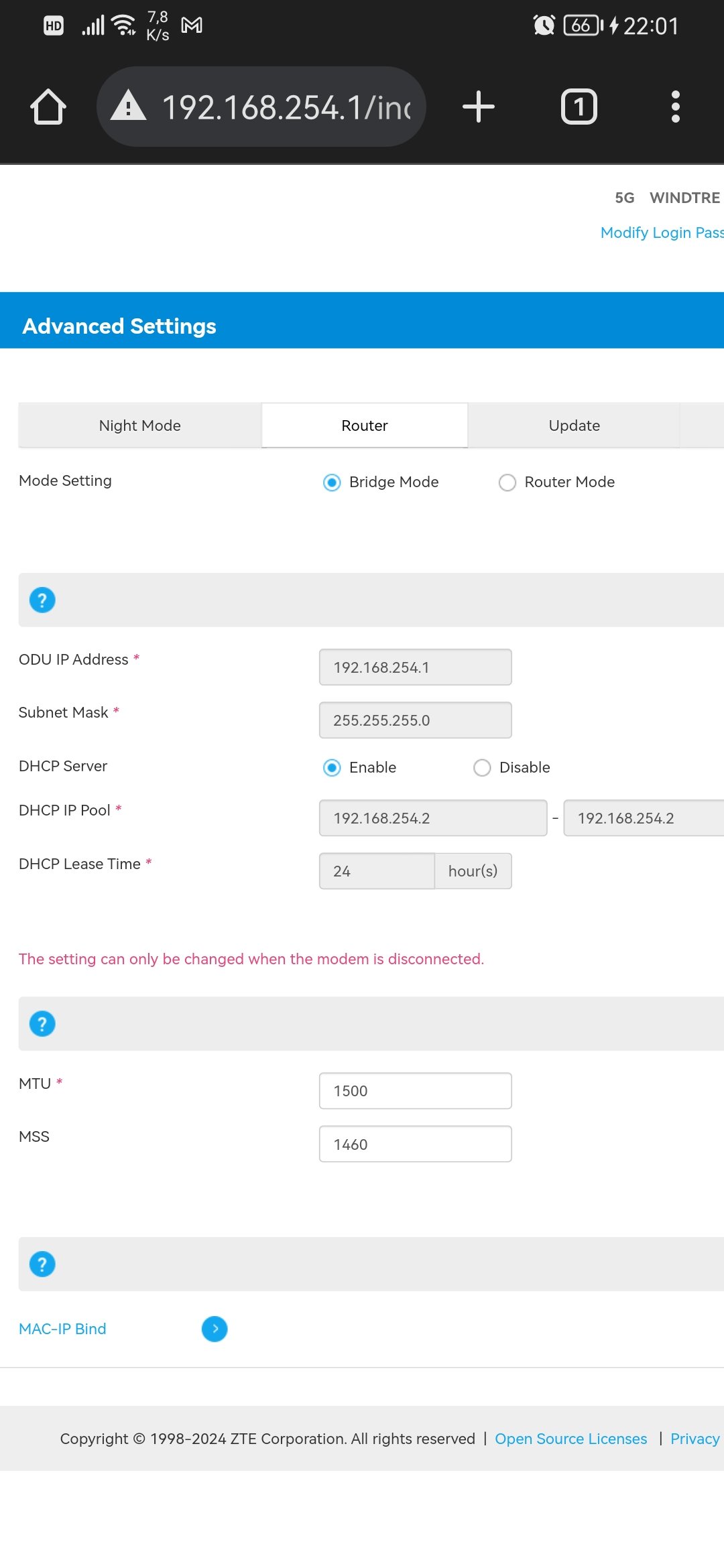Image resolution: width=724 pixels, height=1568 pixels.
Task: Tap the insecure connection warning triangle
Action: (129, 107)
